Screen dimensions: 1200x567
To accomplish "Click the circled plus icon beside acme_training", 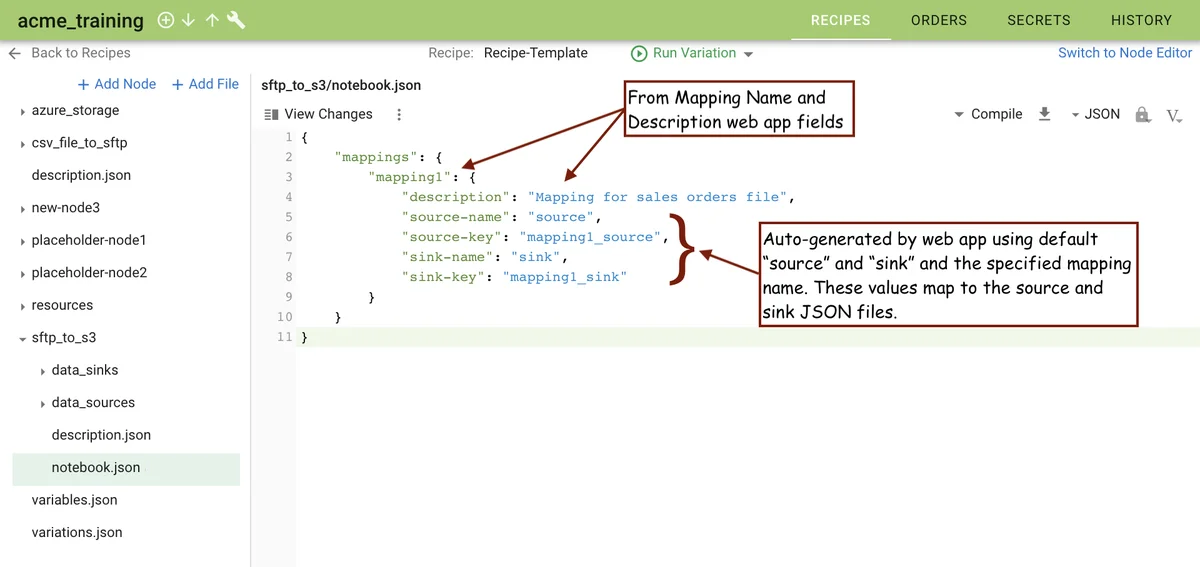I will [166, 20].
